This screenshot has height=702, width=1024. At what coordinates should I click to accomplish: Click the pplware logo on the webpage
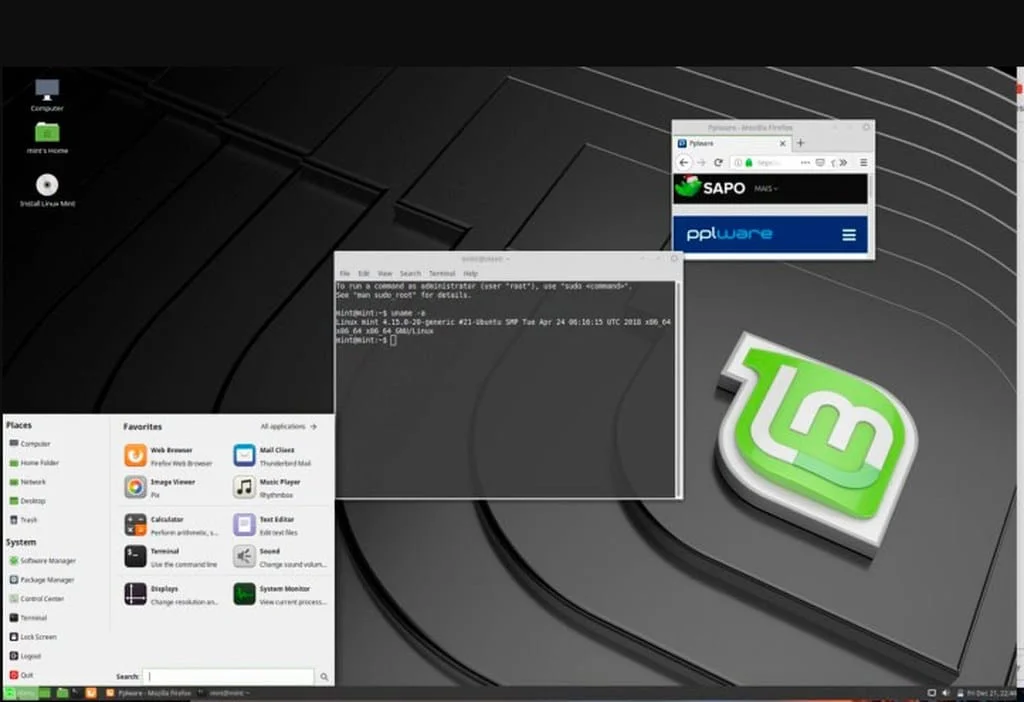729,234
